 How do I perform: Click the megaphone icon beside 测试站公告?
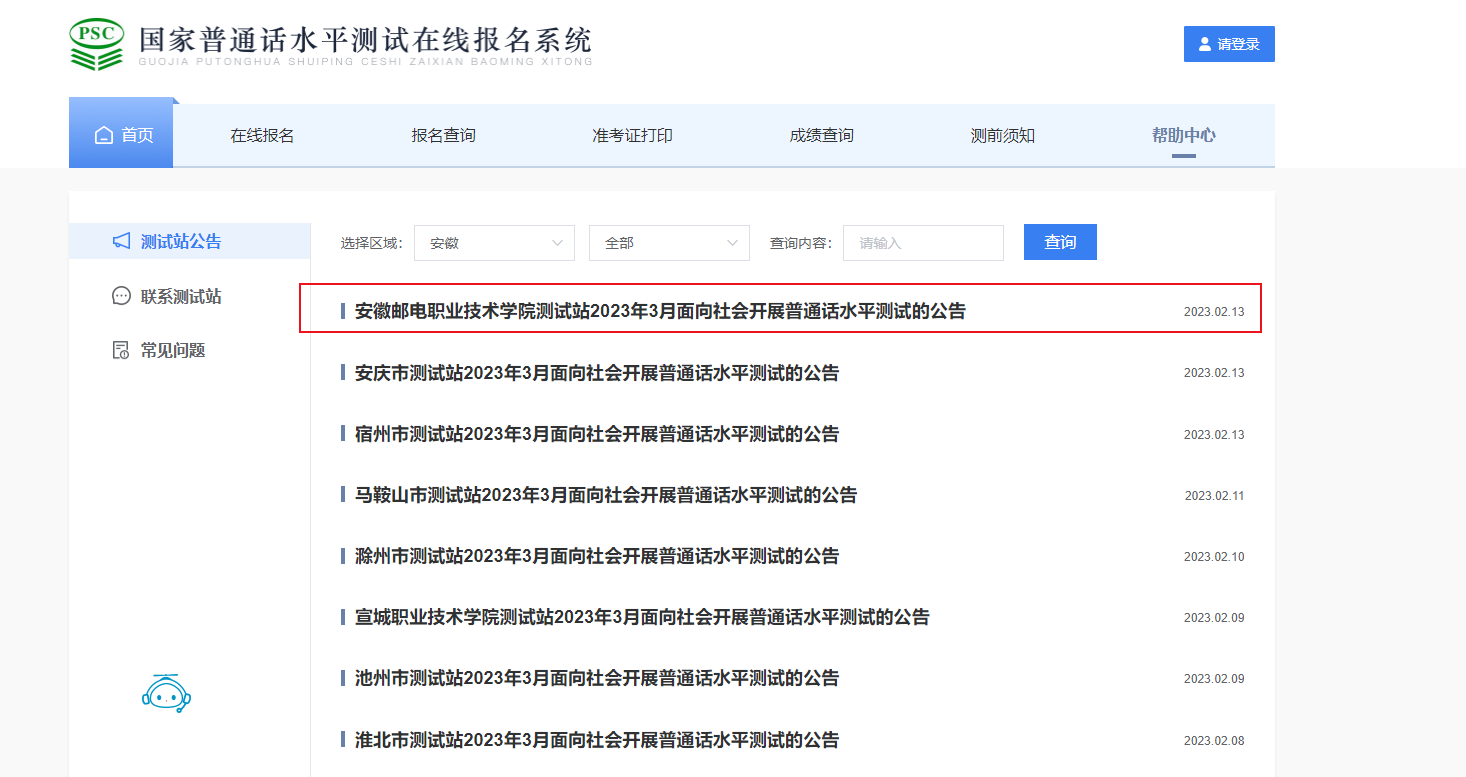(x=121, y=241)
